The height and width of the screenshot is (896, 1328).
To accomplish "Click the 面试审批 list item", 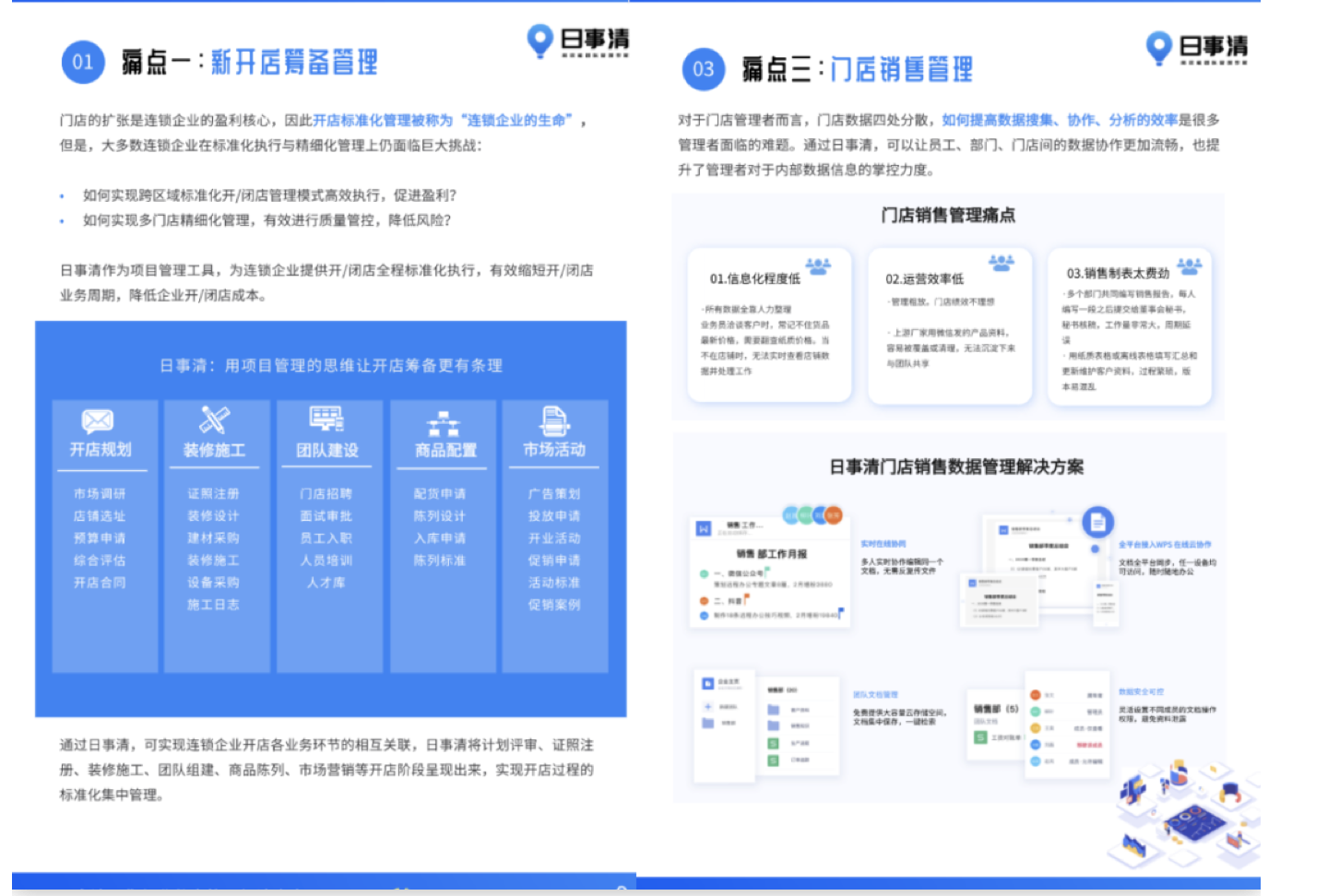I will 326,516.
